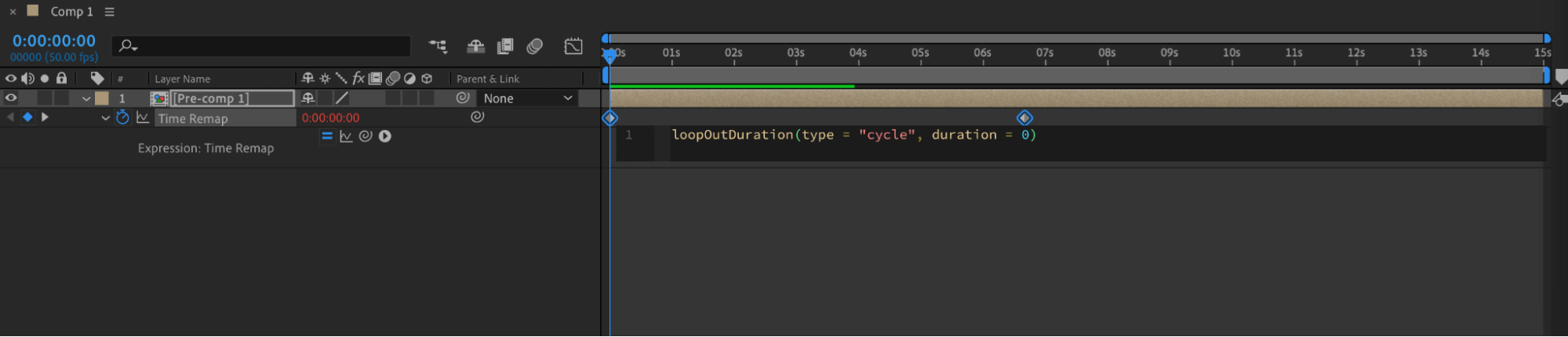The width and height of the screenshot is (1568, 337).
Task: Collapse the Time Remap property
Action: pos(105,118)
